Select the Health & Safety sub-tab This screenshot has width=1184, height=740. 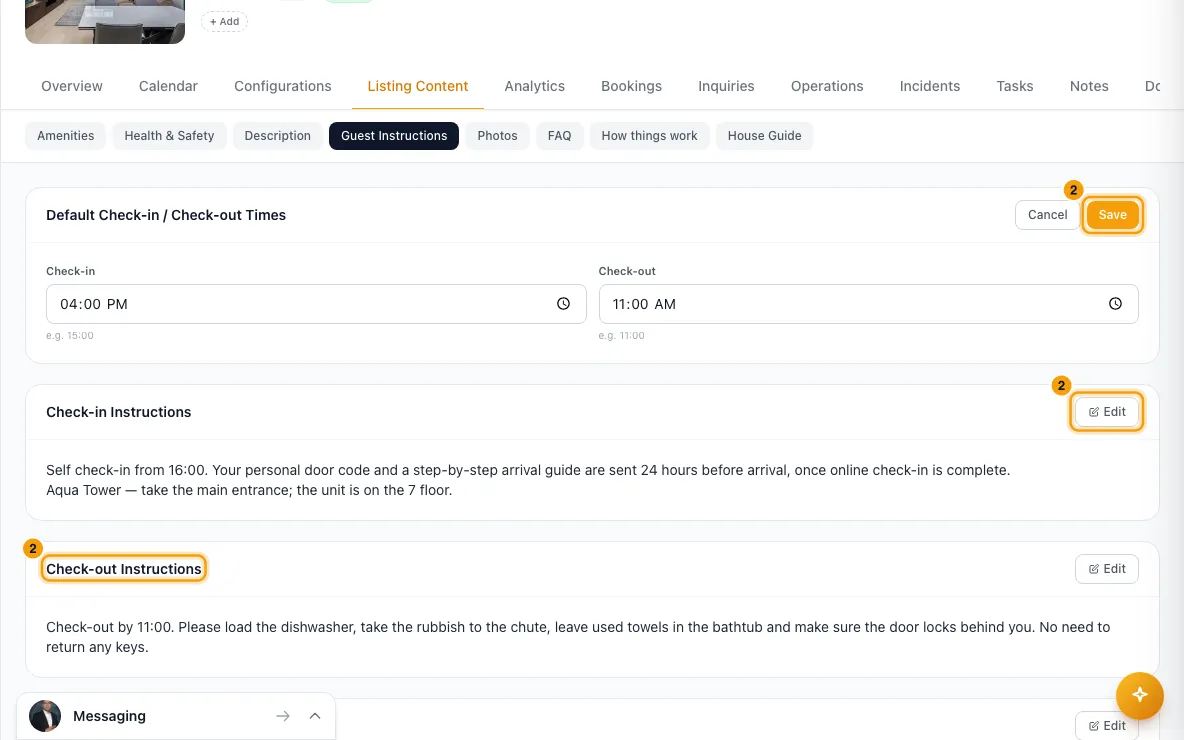coord(169,136)
